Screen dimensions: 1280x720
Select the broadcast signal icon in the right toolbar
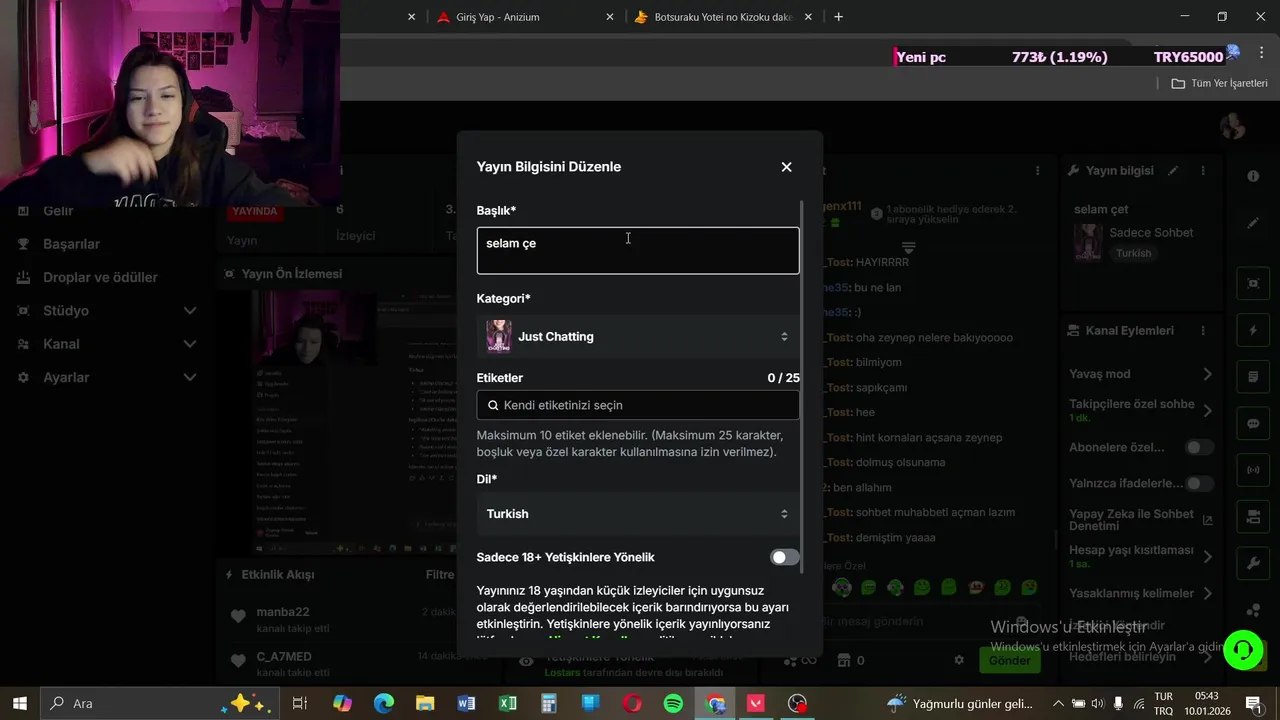tap(1253, 470)
